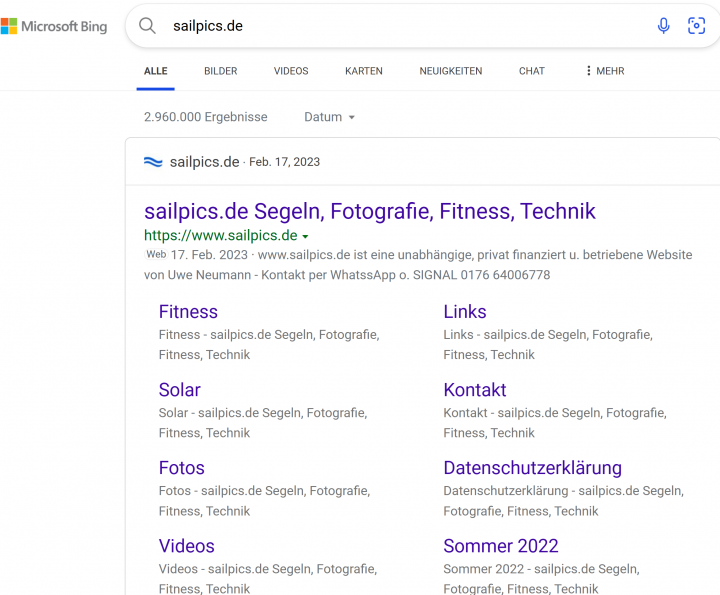Open the main sailpics.de result title

coord(370,211)
